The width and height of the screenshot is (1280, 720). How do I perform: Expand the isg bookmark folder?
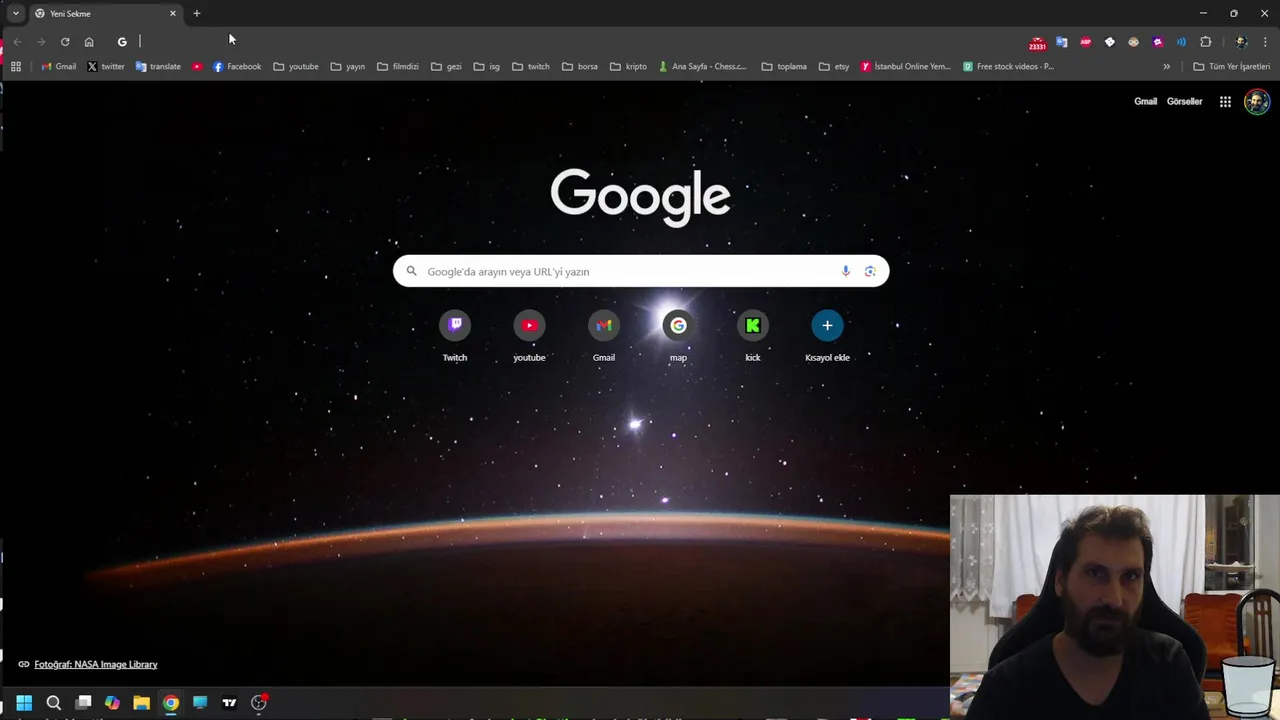pos(487,67)
